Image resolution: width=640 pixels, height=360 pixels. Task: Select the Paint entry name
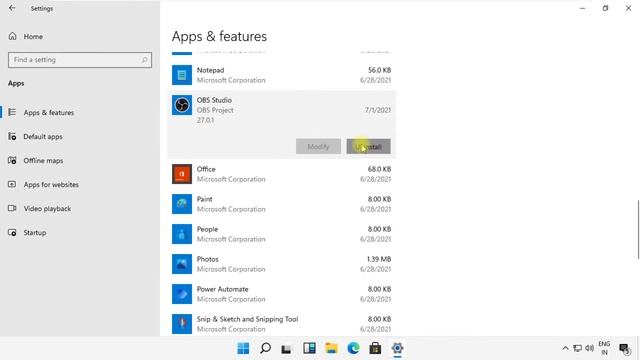coord(204,199)
